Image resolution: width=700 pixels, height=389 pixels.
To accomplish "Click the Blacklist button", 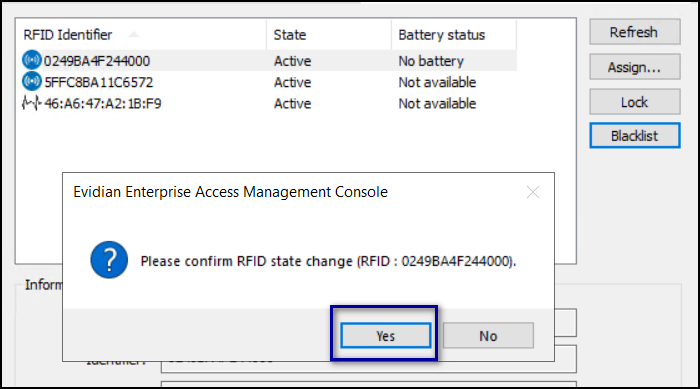I will click(x=634, y=135).
